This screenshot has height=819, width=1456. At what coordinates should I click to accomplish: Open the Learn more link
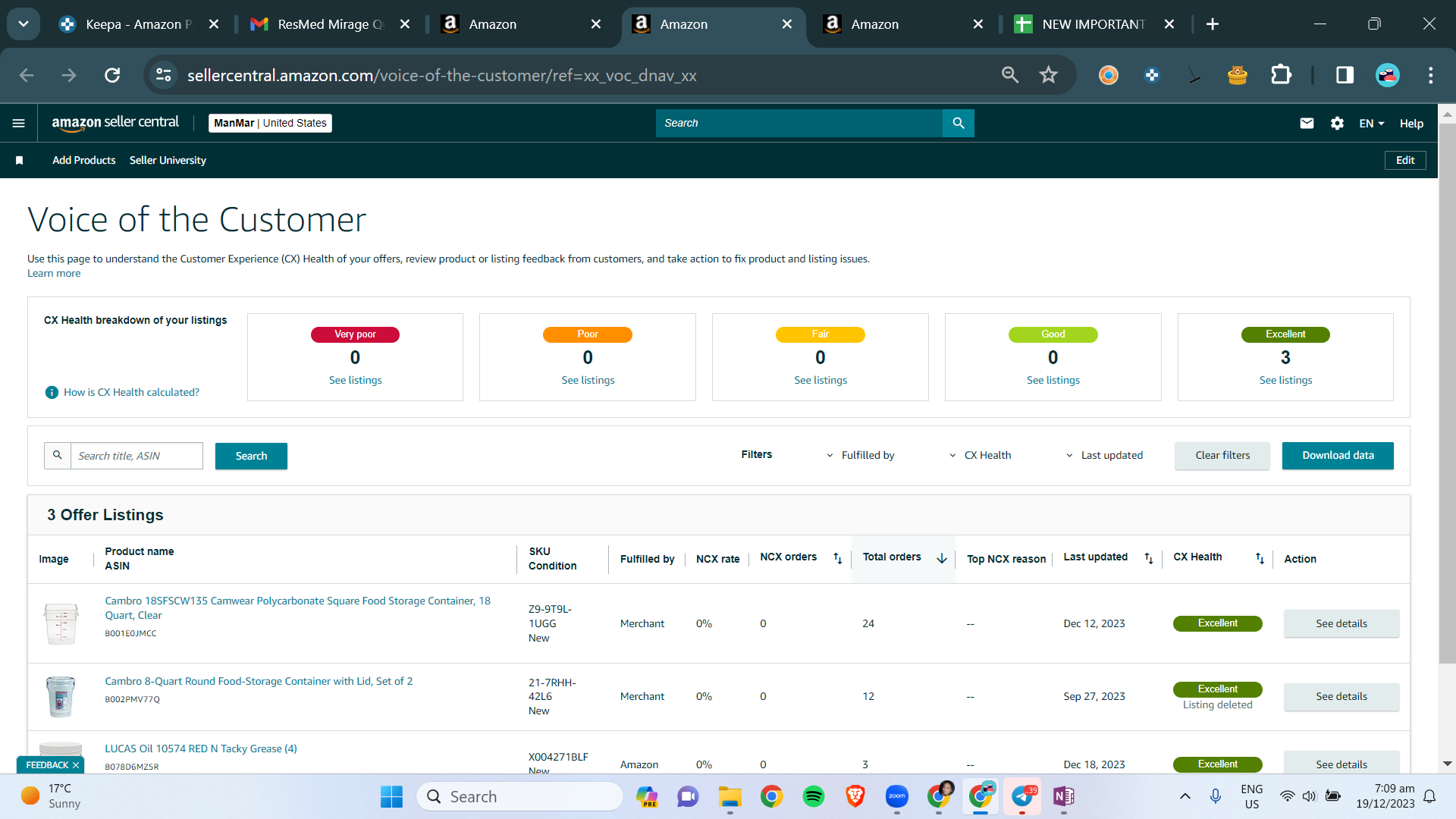pos(54,273)
